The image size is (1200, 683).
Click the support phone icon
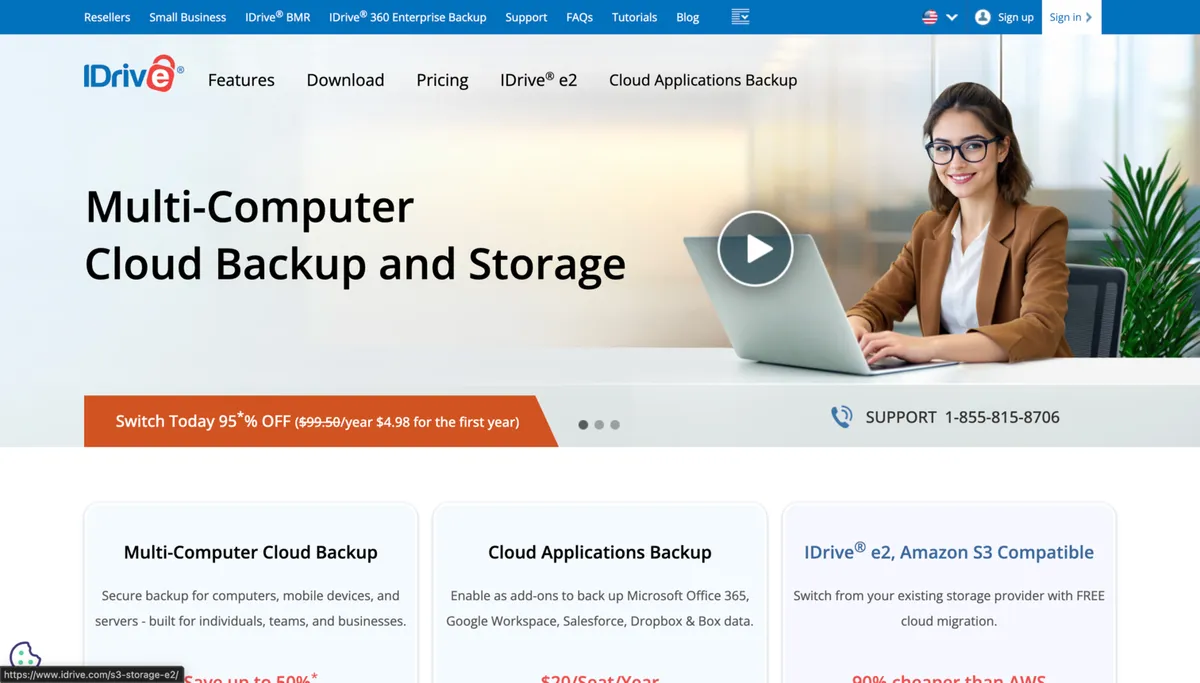pyautogui.click(x=842, y=417)
